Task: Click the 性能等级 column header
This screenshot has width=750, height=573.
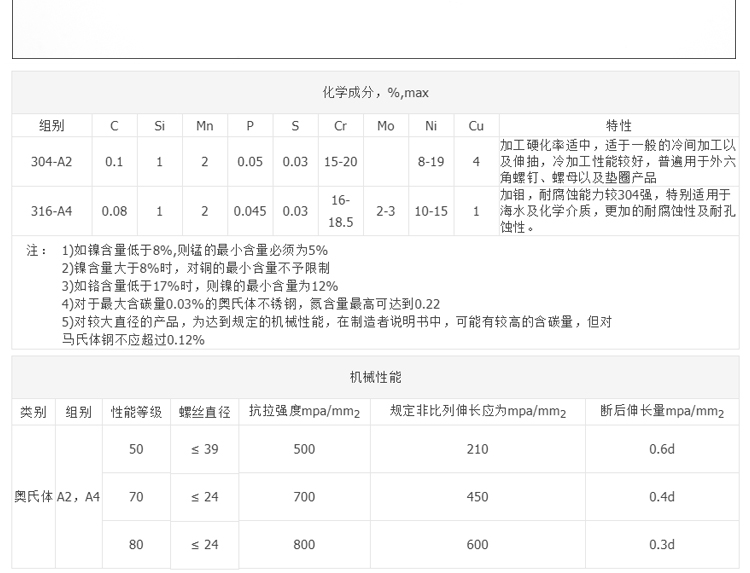Action: coord(136,412)
